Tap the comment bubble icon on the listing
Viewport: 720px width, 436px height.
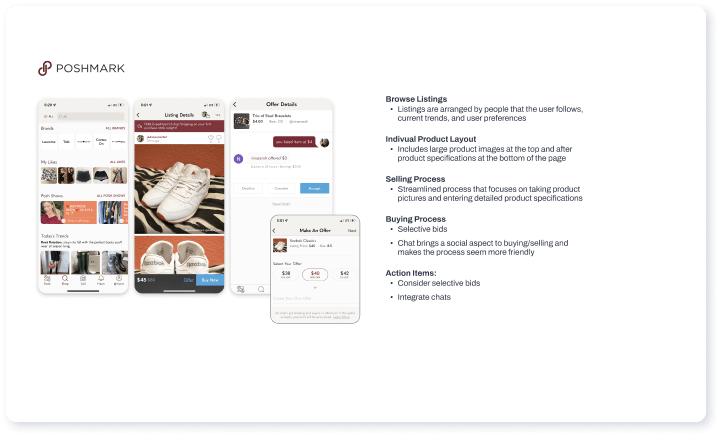click(x=219, y=138)
